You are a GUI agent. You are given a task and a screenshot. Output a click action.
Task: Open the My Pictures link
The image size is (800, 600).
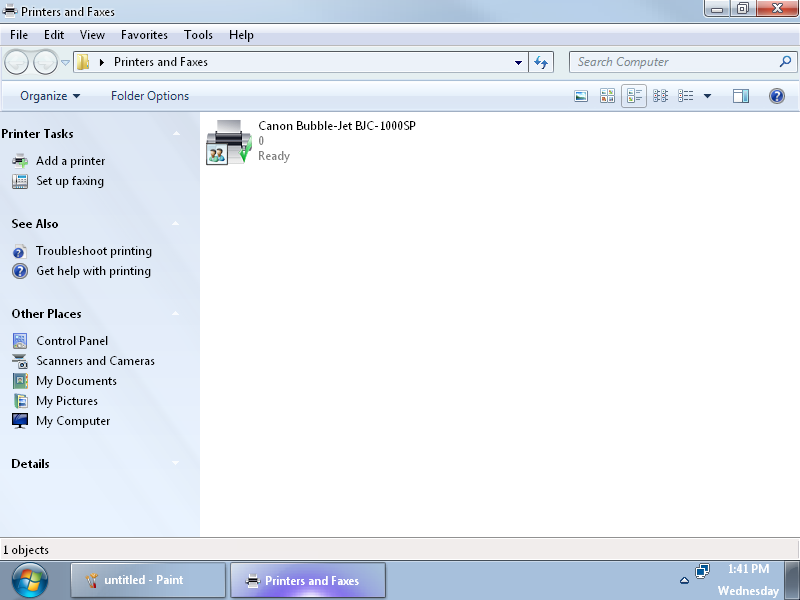pos(67,401)
